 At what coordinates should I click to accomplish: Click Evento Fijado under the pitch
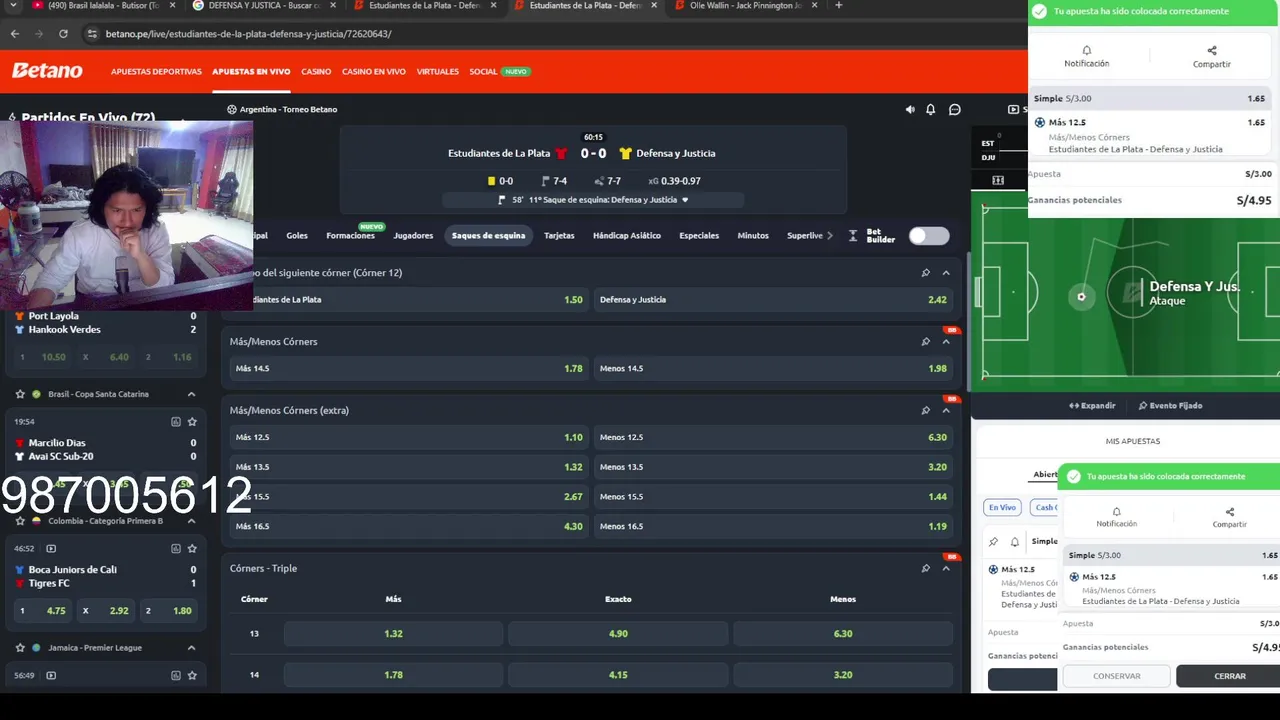pos(1170,406)
